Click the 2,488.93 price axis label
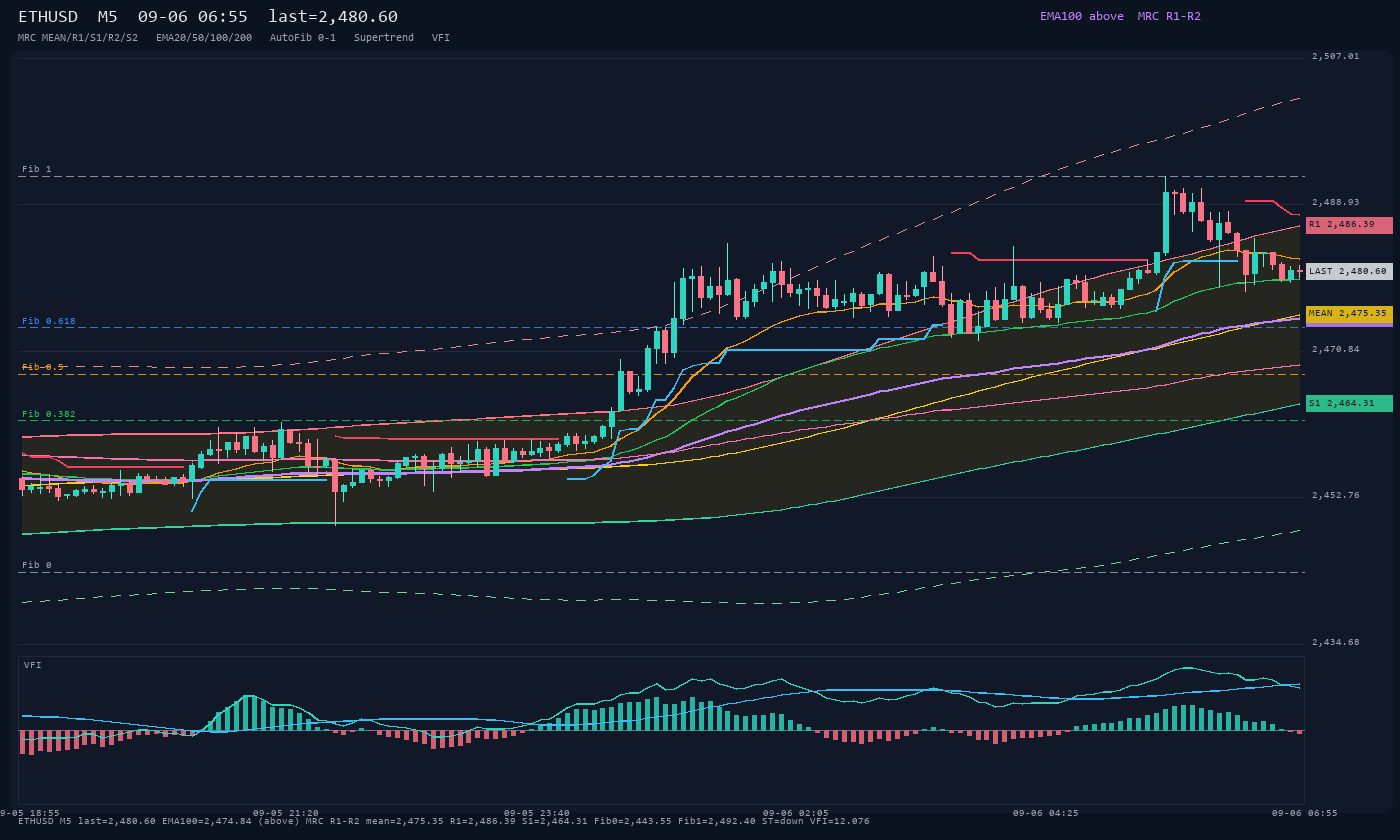This screenshot has height=840, width=1400. coord(1336,202)
